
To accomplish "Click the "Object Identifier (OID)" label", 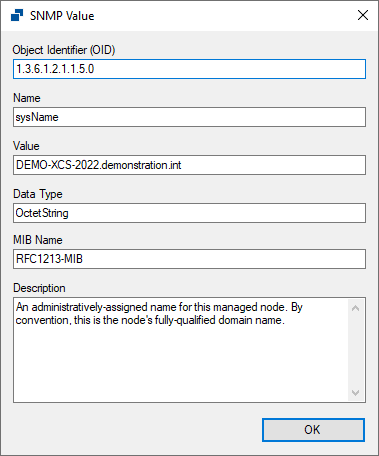I will pos(64,50).
